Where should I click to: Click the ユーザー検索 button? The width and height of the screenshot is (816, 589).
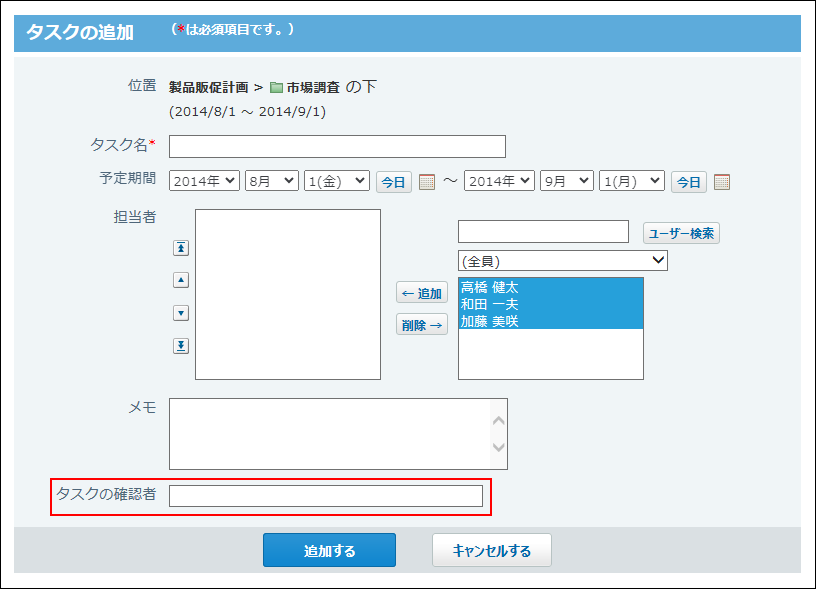681,233
